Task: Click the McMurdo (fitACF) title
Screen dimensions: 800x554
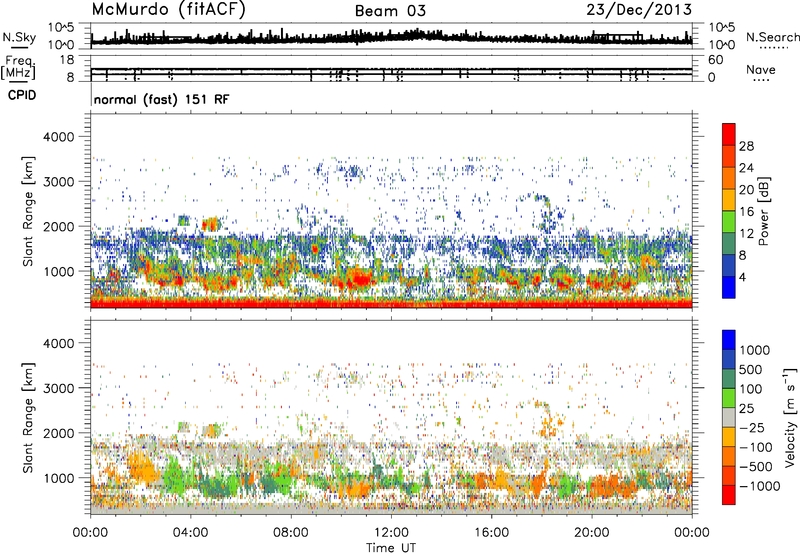Action: click(x=168, y=10)
